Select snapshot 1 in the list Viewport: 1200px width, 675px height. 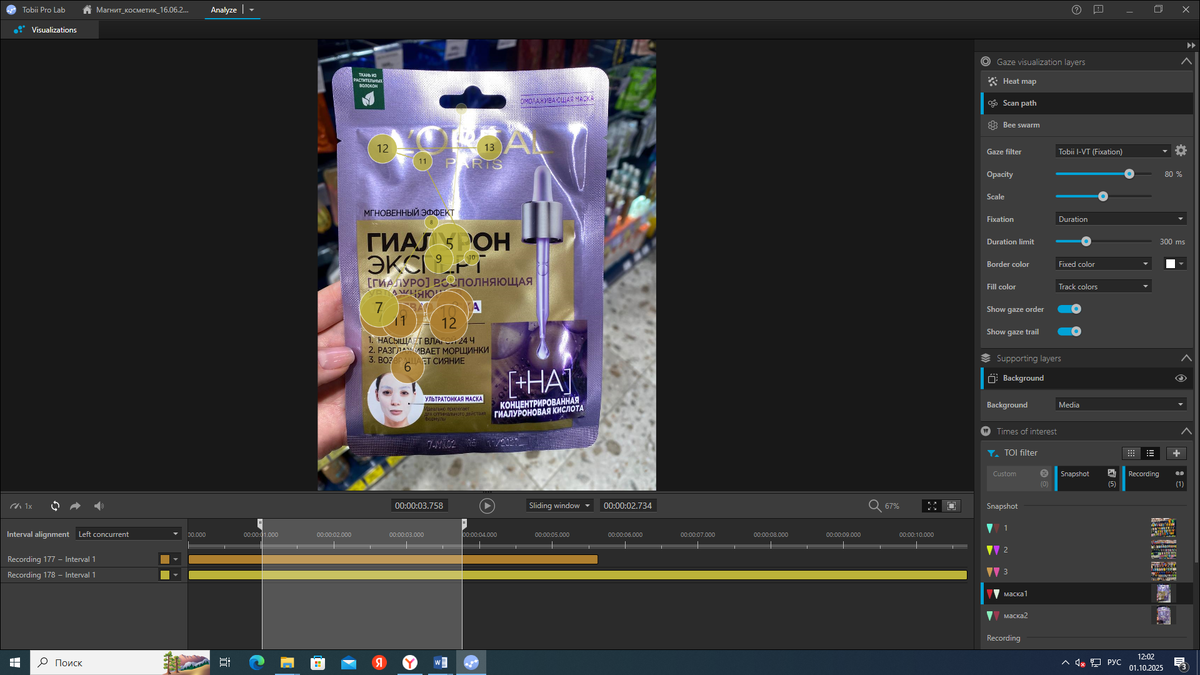(1084, 528)
